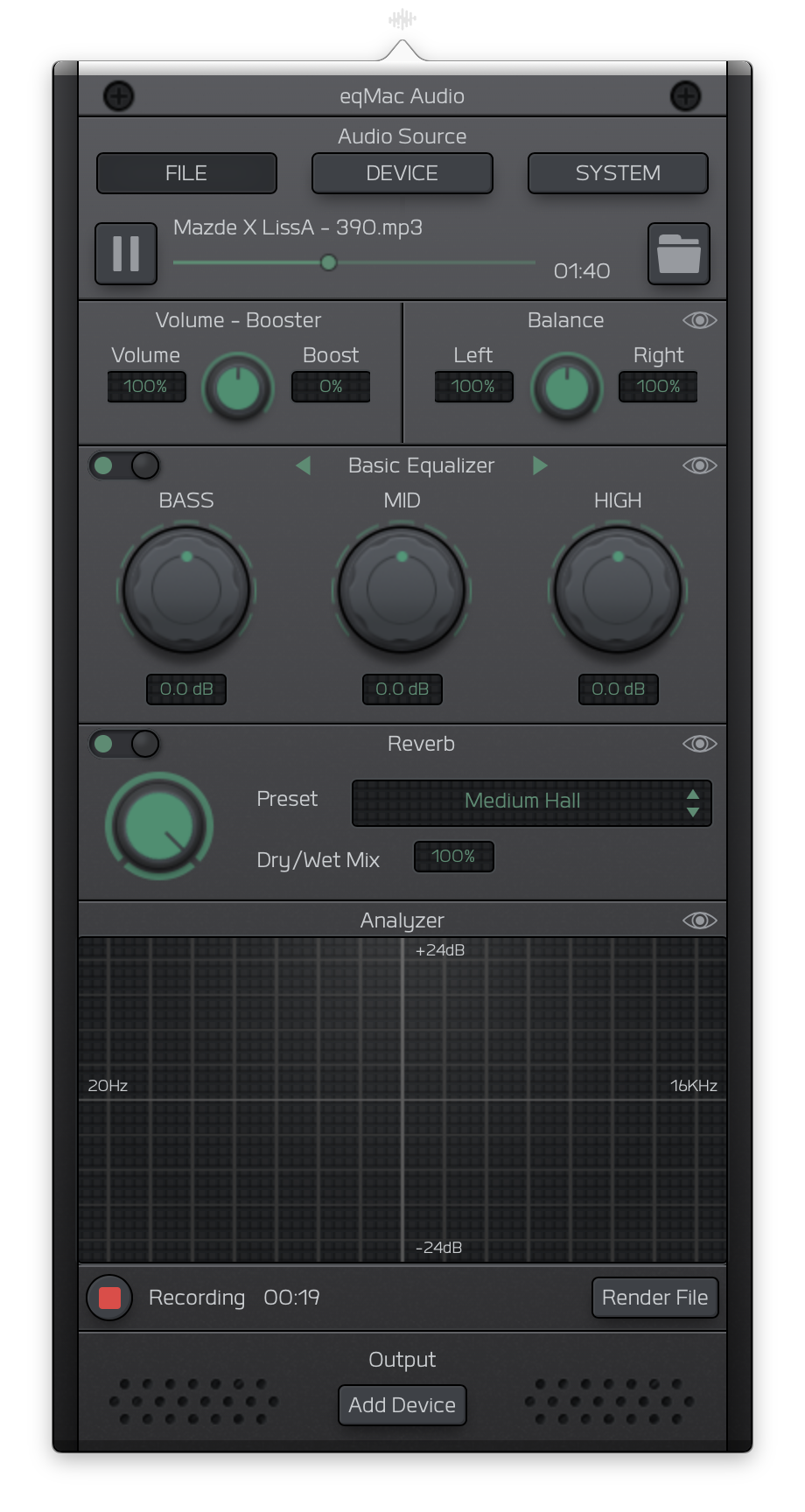Click the top-left screw icon

[x=119, y=96]
